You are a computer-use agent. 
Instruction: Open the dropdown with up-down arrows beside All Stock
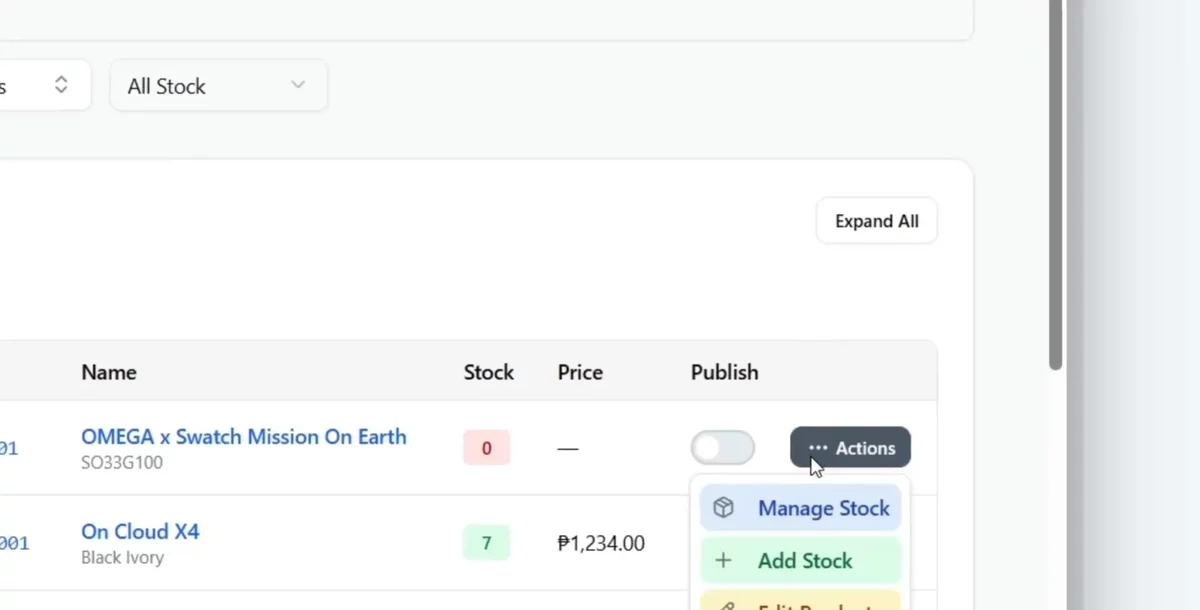click(45, 86)
